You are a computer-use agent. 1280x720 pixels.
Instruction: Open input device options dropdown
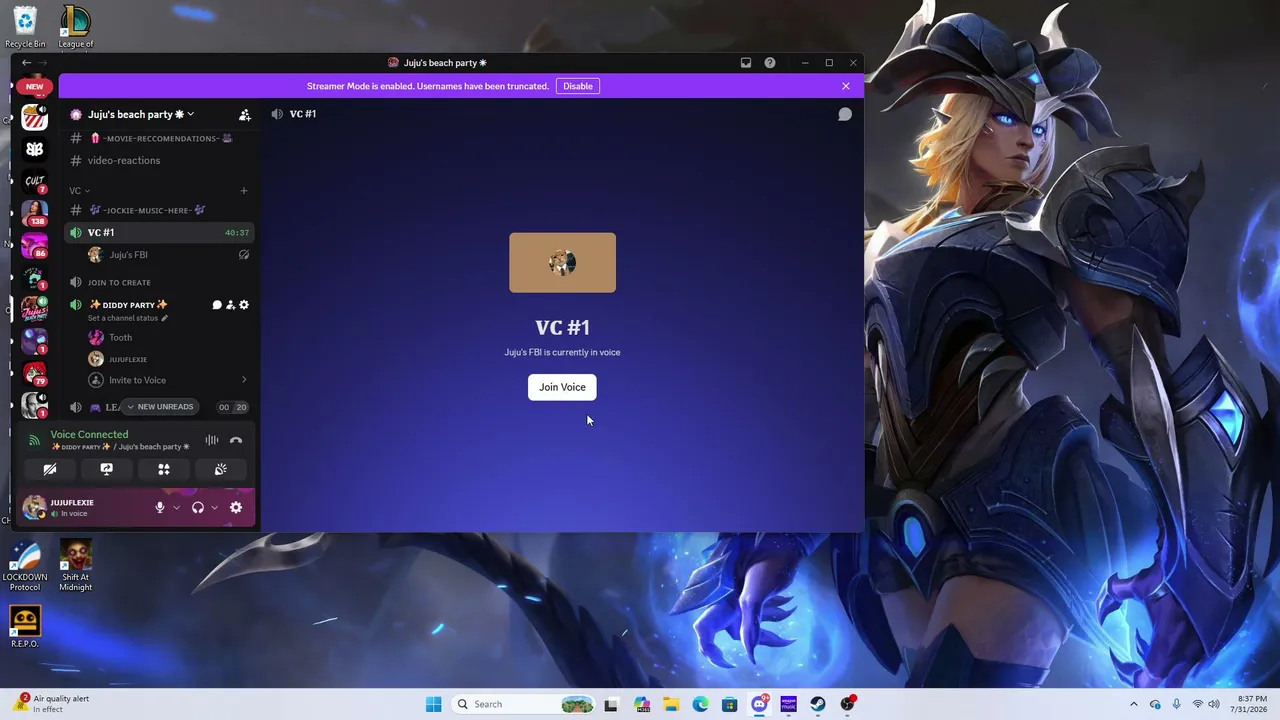(177, 508)
